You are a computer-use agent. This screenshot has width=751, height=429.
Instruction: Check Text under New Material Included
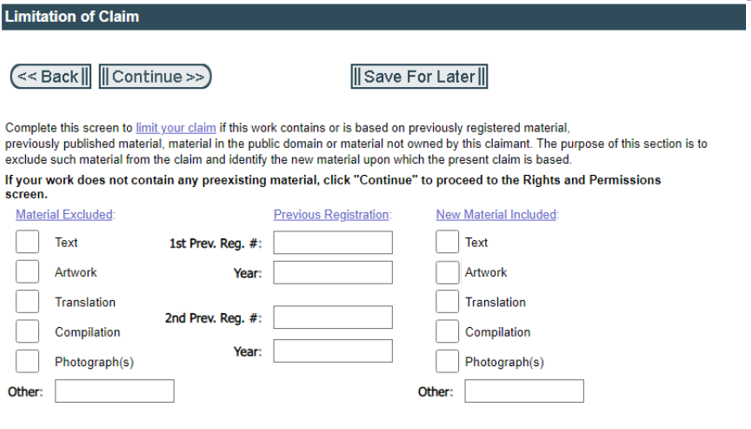(447, 242)
